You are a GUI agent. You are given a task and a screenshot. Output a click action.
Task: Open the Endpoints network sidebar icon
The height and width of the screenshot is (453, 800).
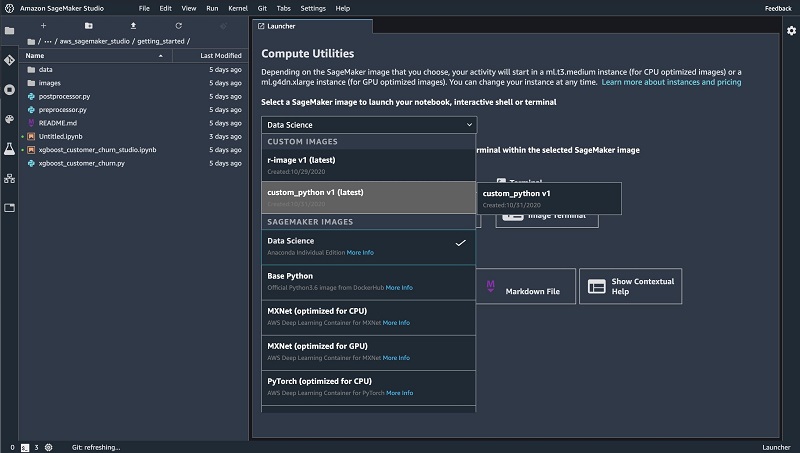pos(9,179)
